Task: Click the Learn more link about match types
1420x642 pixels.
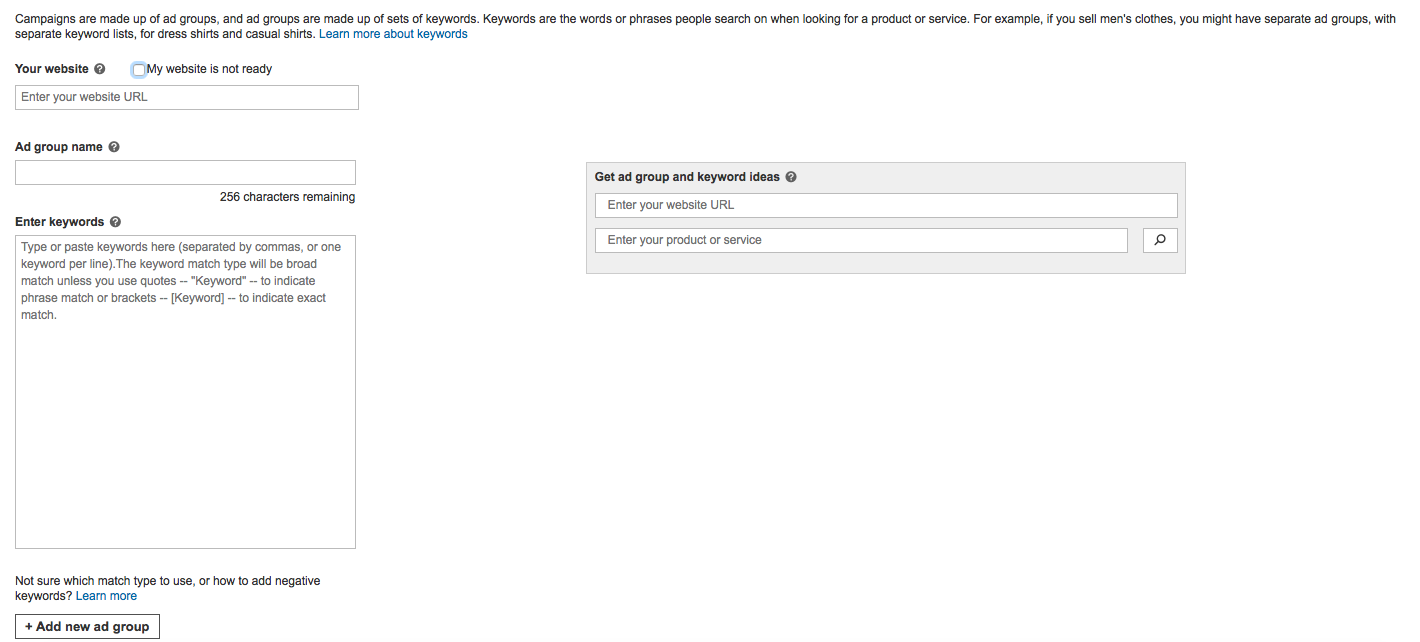Action: tap(106, 596)
